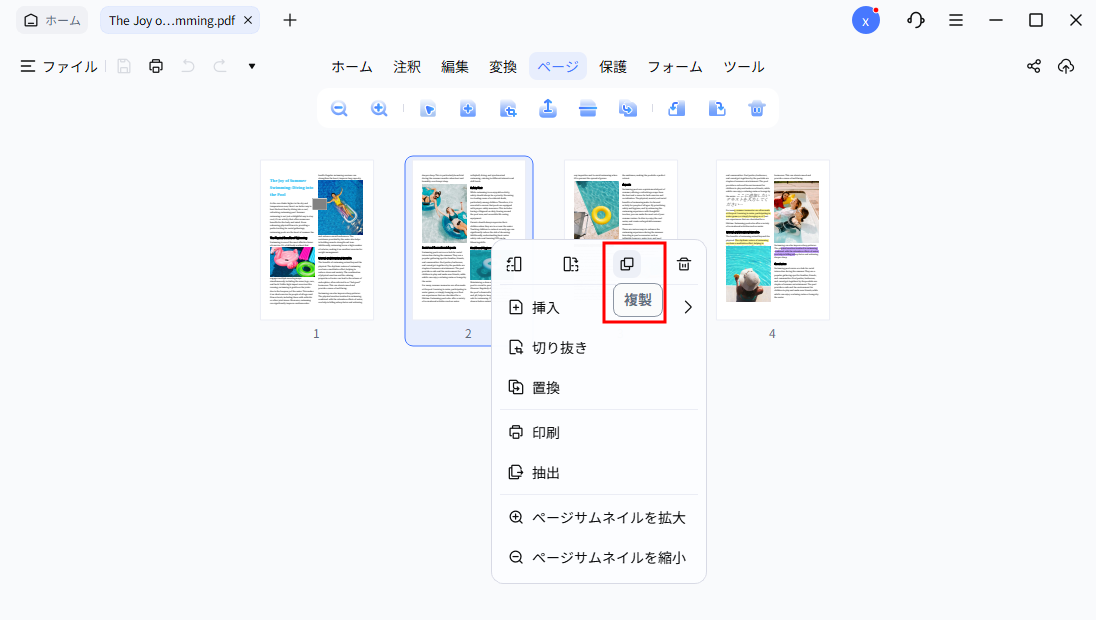Click the zoom-out icon in the page toolbar
The image size is (1096, 620).
pyautogui.click(x=339, y=108)
